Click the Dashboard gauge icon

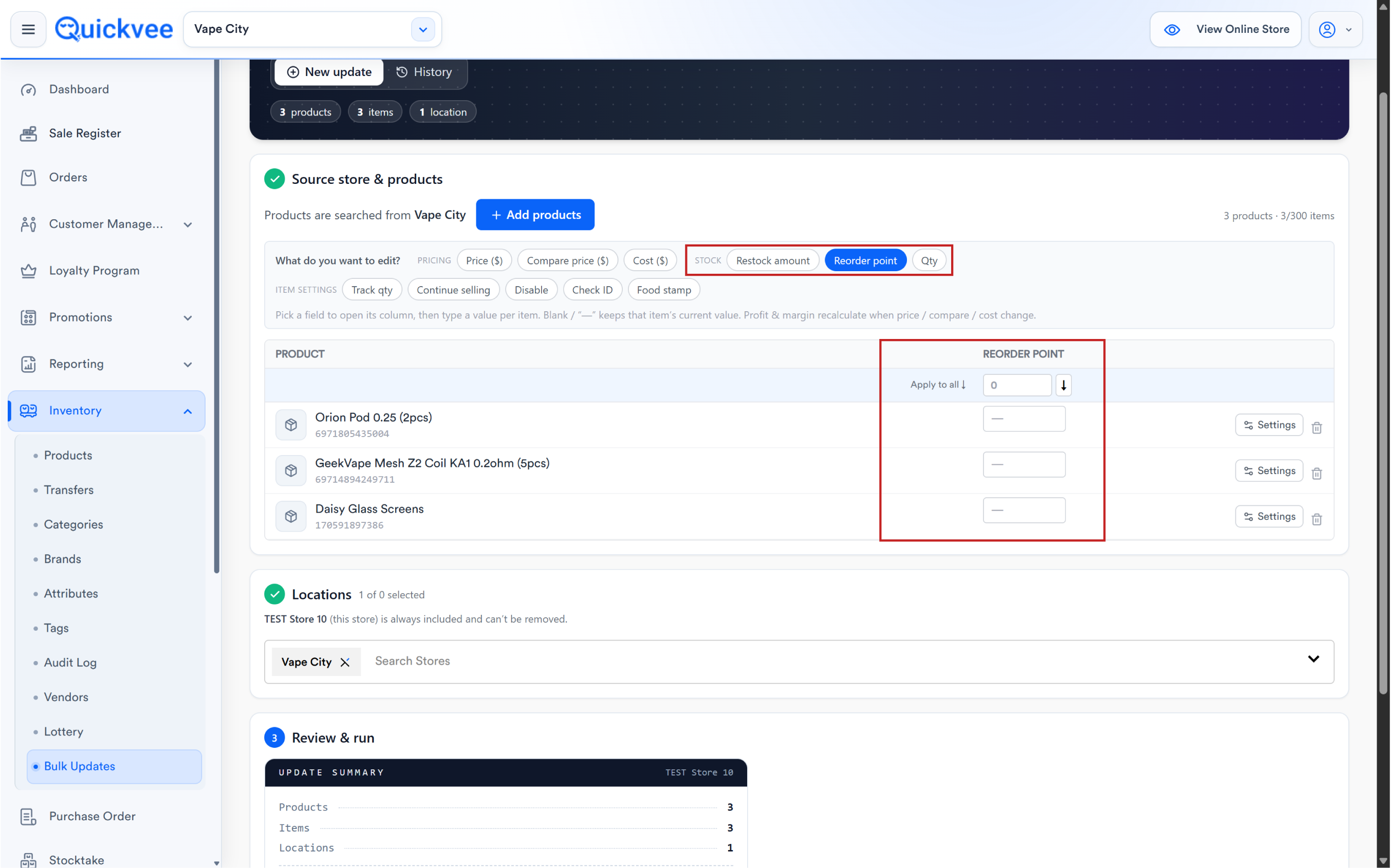pos(28,89)
